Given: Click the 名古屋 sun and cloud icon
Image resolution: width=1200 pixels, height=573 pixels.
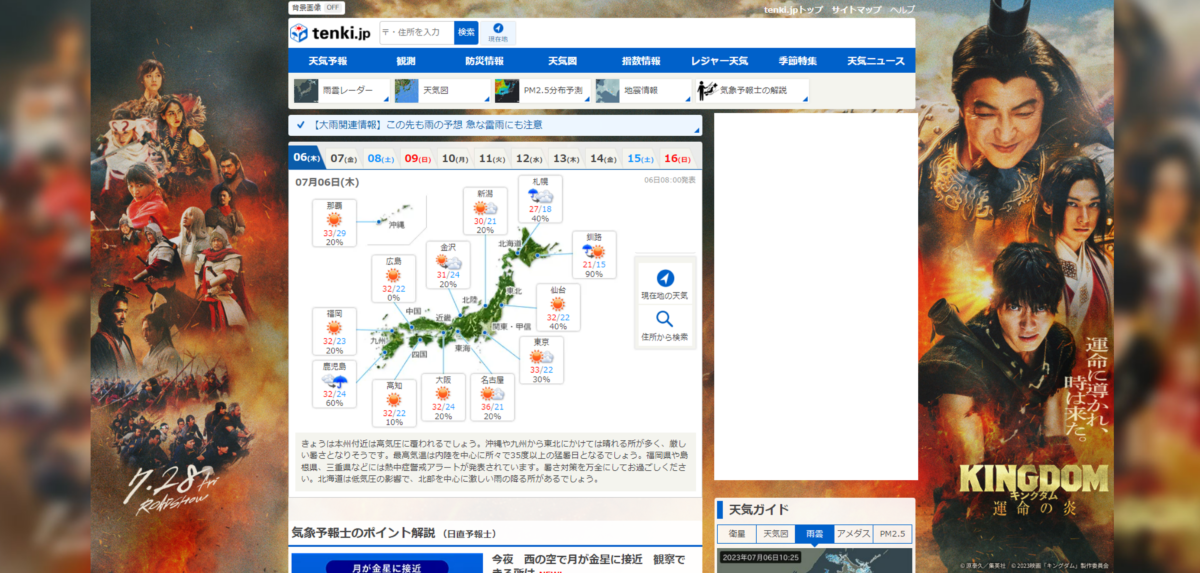Looking at the screenshot, I should point(491,393).
